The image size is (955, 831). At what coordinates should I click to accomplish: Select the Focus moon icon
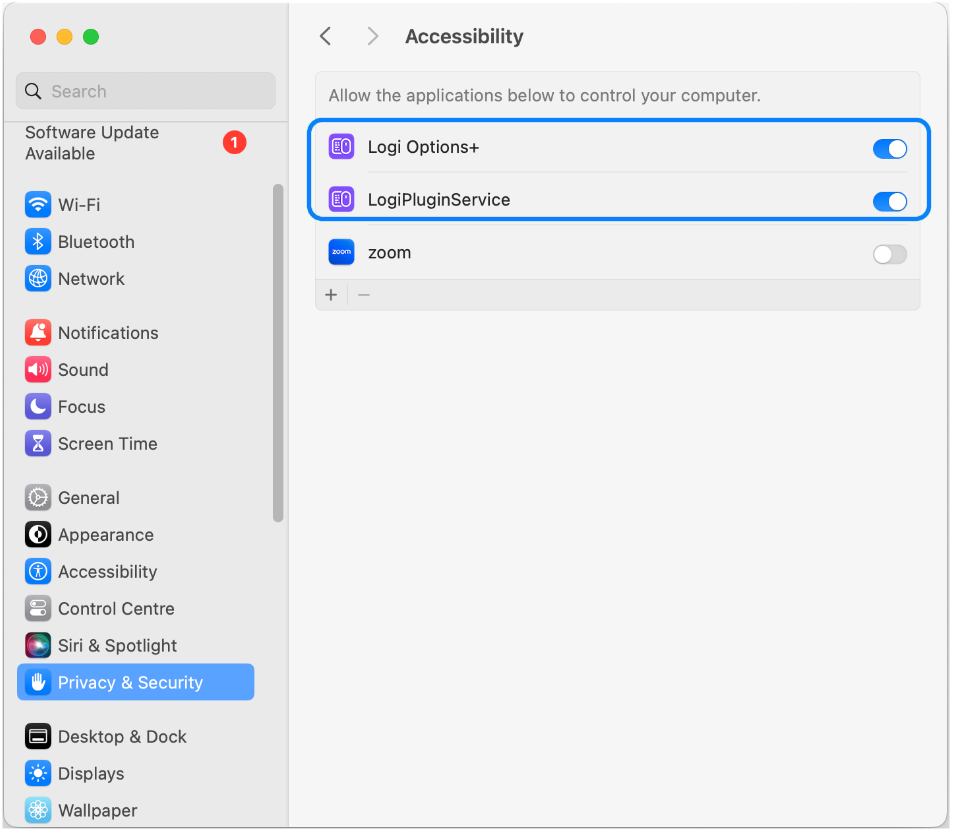coord(38,407)
